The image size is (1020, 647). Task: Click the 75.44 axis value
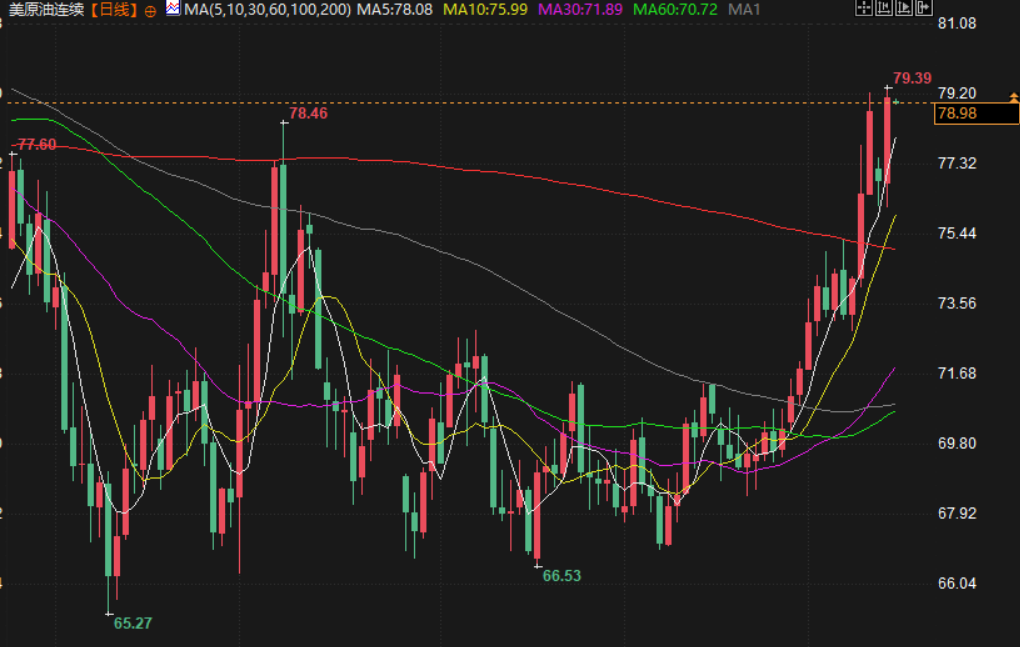pyautogui.click(x=957, y=233)
